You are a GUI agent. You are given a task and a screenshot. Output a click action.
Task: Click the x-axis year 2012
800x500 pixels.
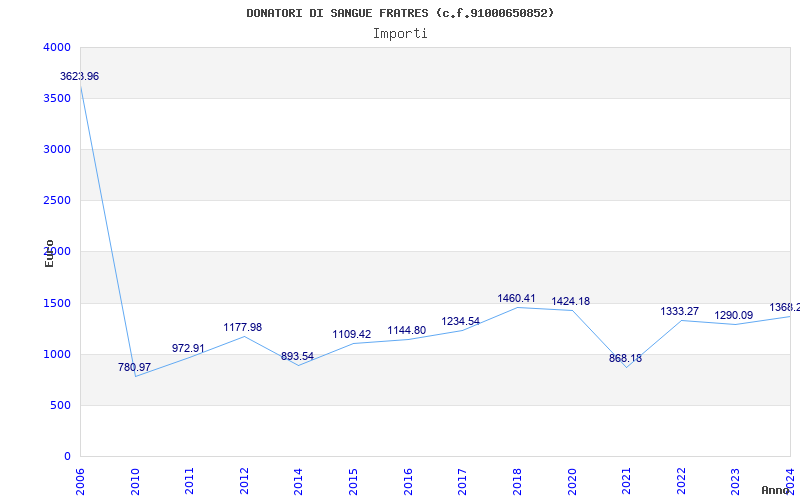pyautogui.click(x=244, y=482)
